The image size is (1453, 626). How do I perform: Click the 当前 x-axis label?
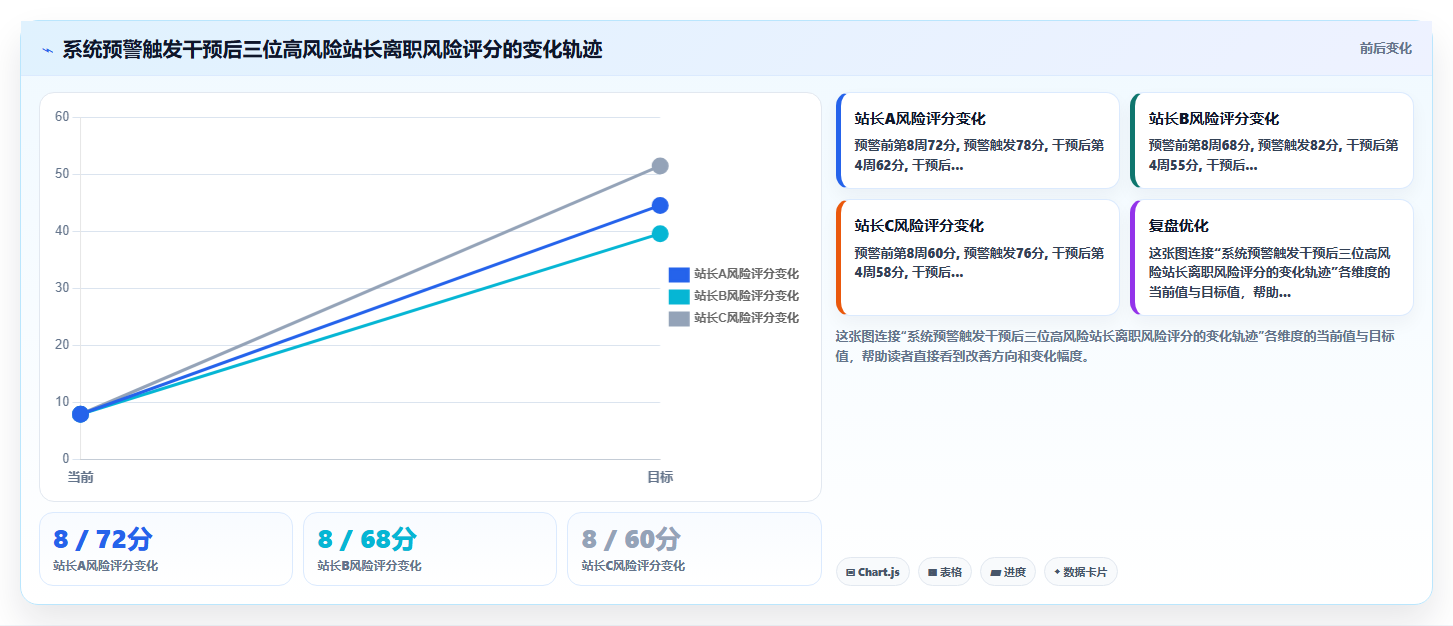81,478
